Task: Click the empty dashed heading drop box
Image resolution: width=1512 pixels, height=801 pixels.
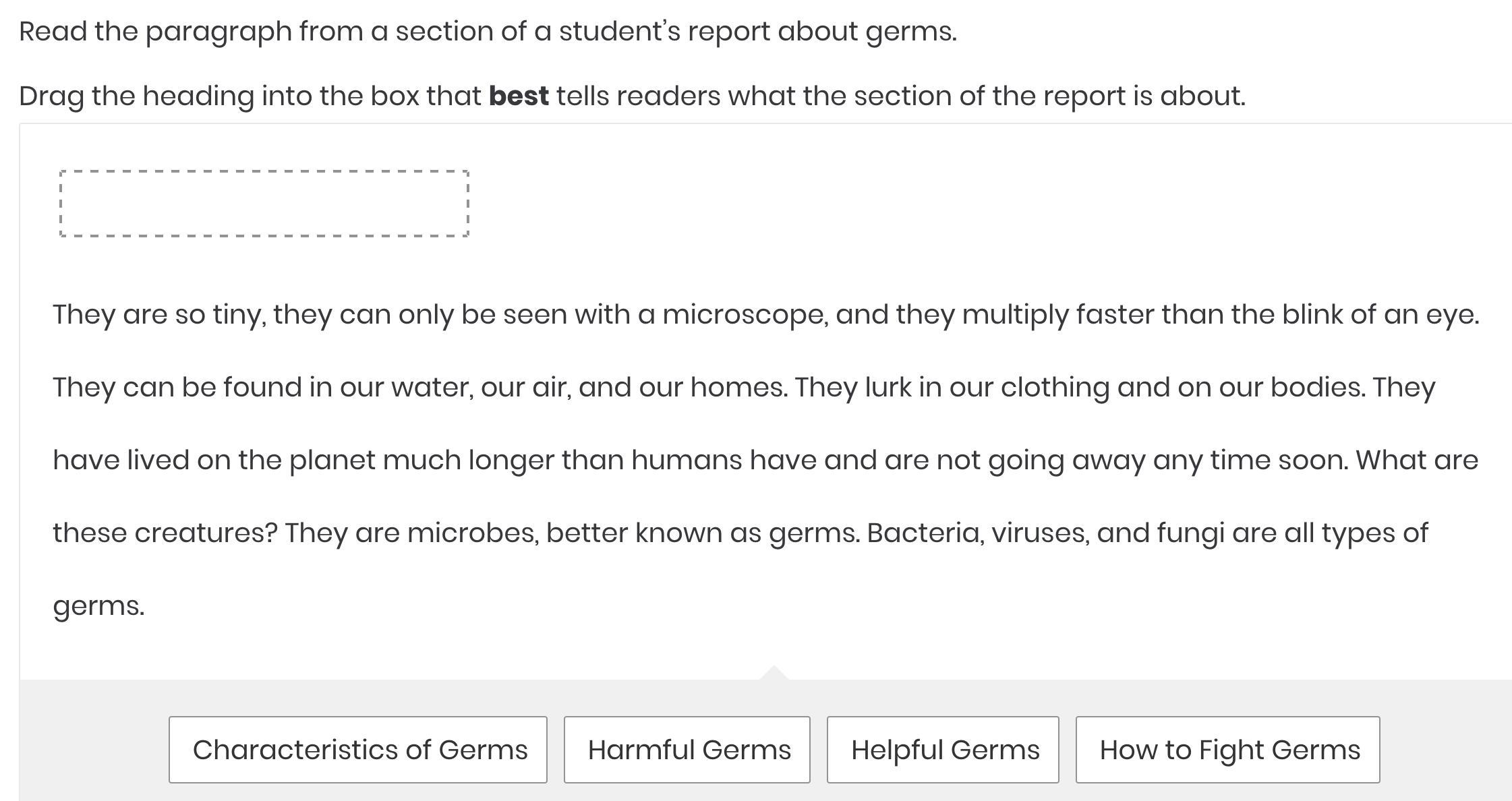Action: tap(264, 204)
